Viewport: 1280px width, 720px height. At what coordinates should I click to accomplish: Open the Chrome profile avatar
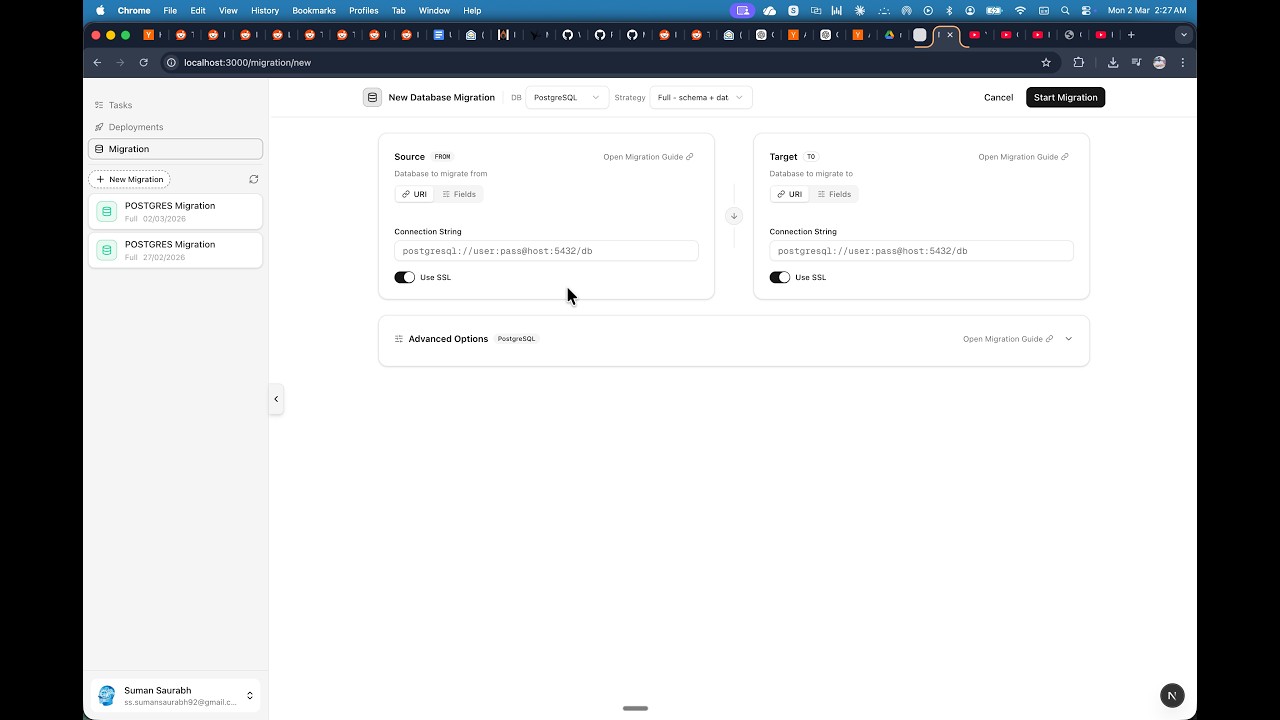tap(1159, 62)
